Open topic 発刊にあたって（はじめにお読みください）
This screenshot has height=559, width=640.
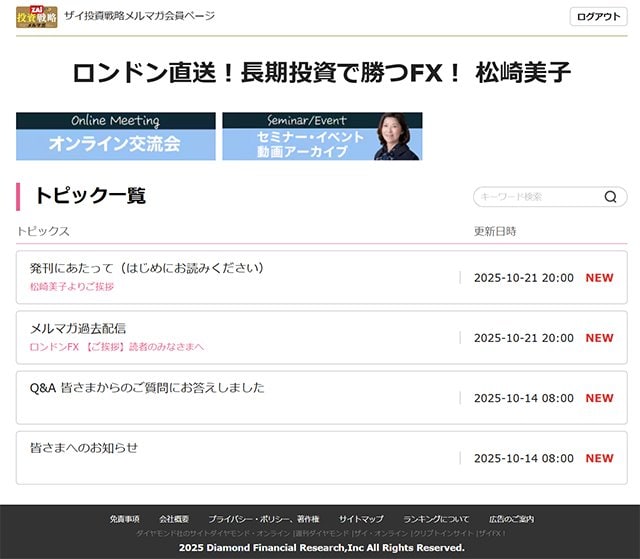pyautogui.click(x=147, y=268)
